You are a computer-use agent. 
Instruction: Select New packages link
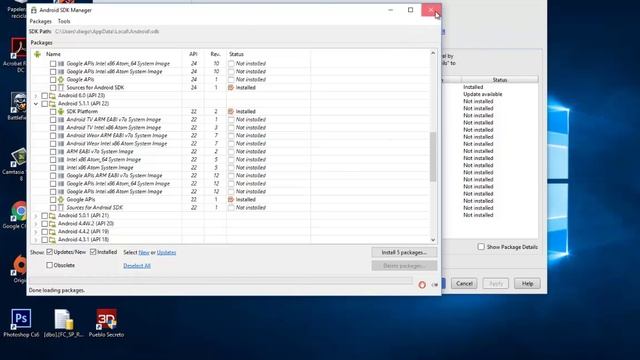(x=144, y=253)
